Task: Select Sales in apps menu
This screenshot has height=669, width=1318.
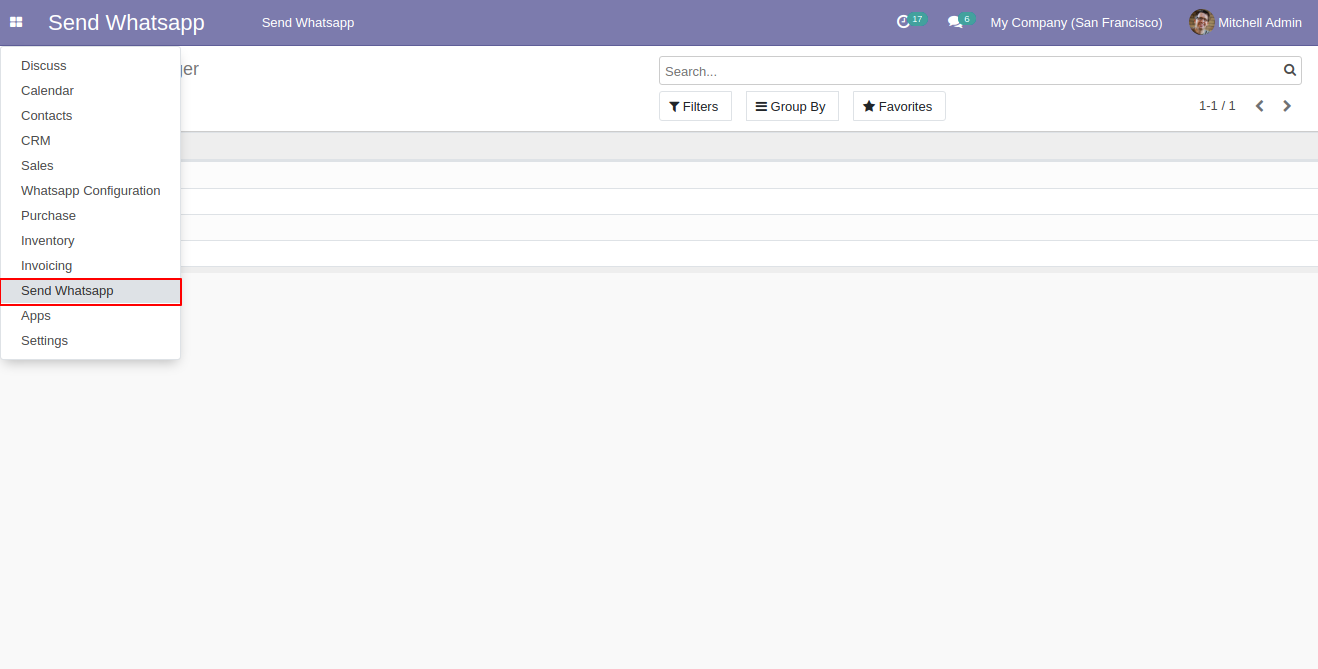Action: point(90,165)
